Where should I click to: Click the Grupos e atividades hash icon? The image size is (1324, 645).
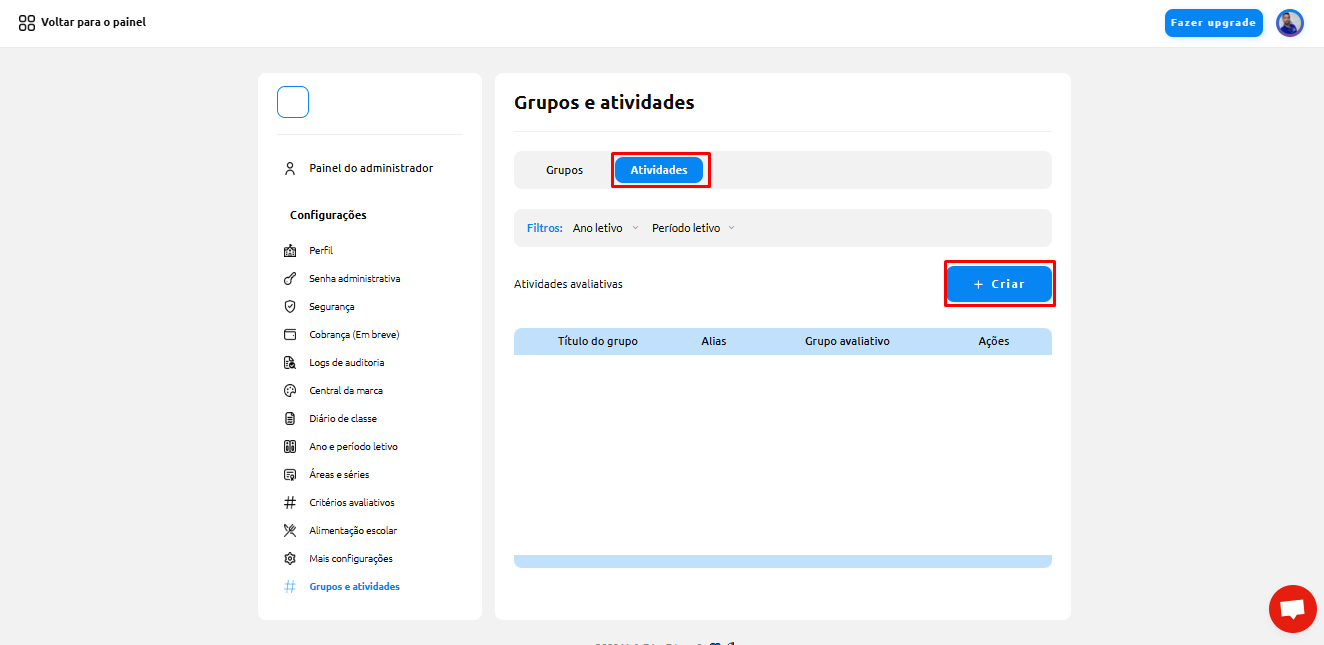click(290, 587)
